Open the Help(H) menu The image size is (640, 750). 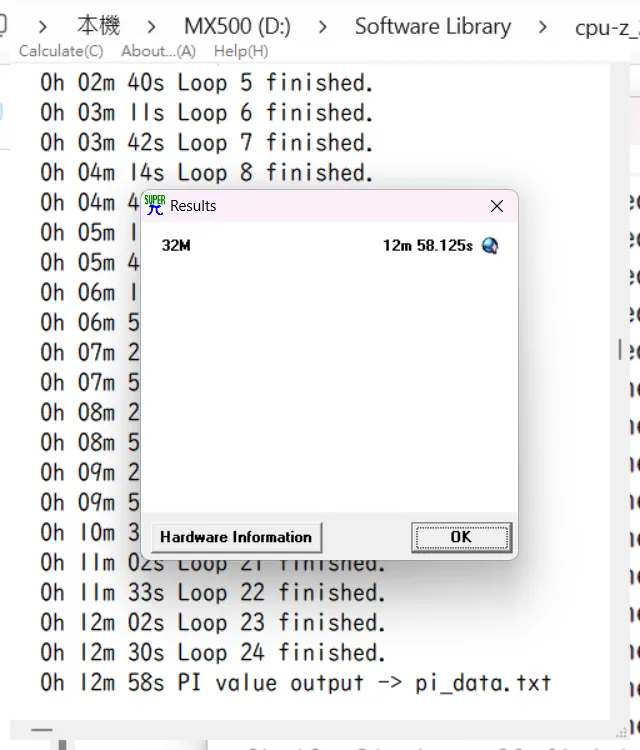coord(241,51)
